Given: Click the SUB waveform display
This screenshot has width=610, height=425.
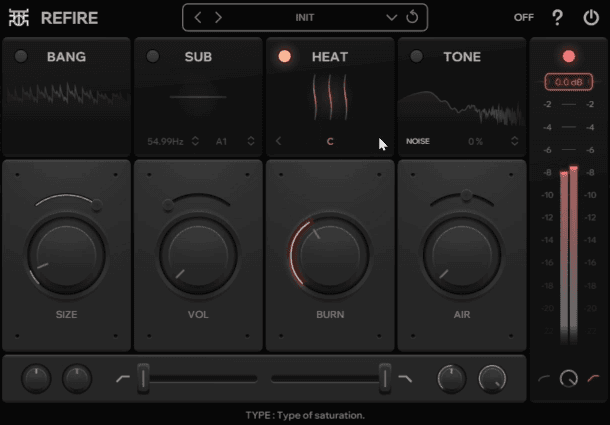Looking at the screenshot, I should [198, 97].
